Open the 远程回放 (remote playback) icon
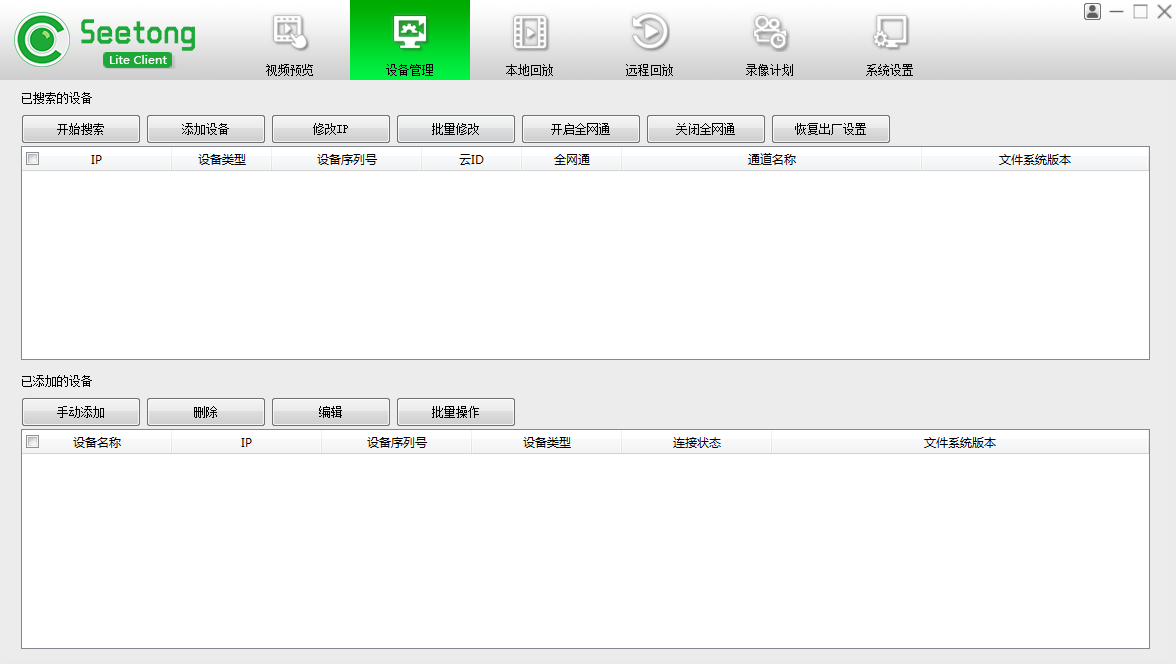The image size is (1176, 664). (x=649, y=40)
